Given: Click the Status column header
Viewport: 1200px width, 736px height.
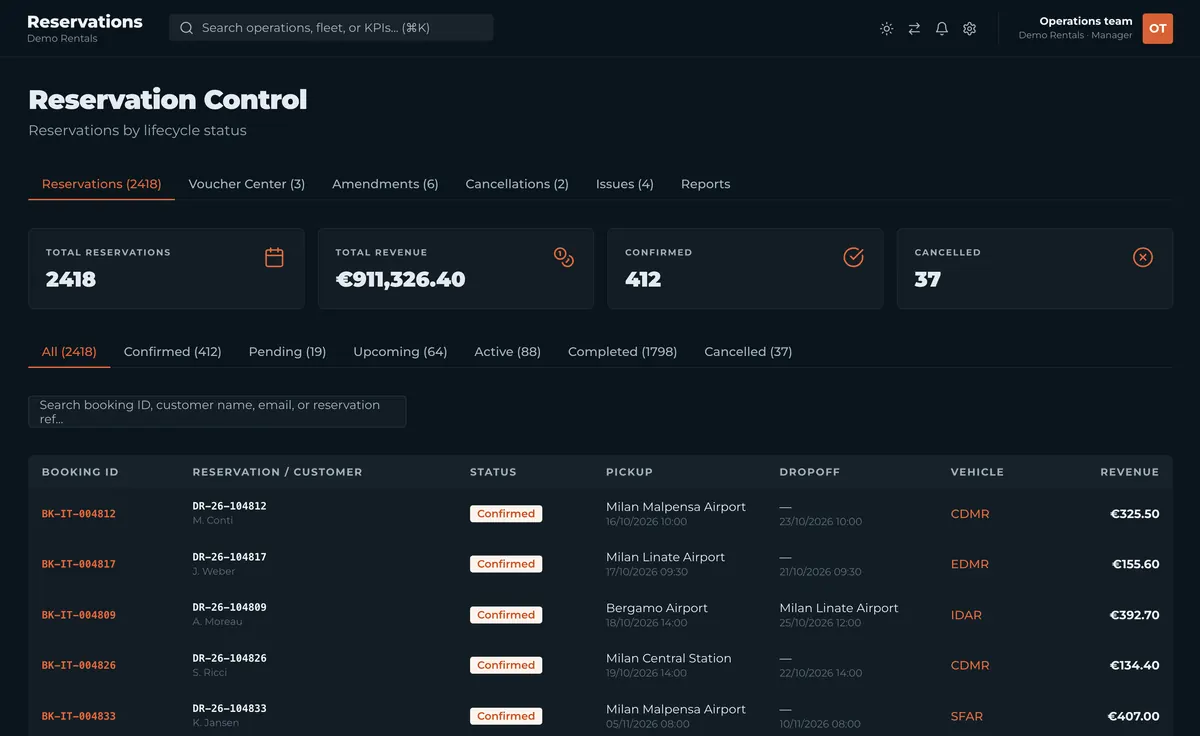Looking at the screenshot, I should point(493,472).
